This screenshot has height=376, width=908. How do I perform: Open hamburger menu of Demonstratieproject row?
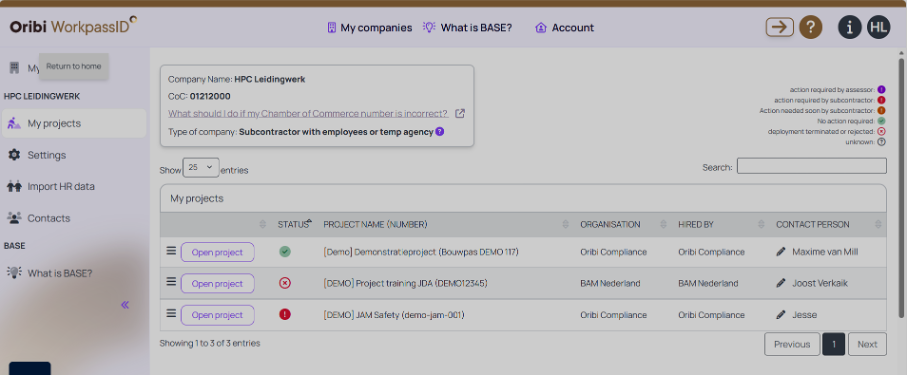point(171,250)
